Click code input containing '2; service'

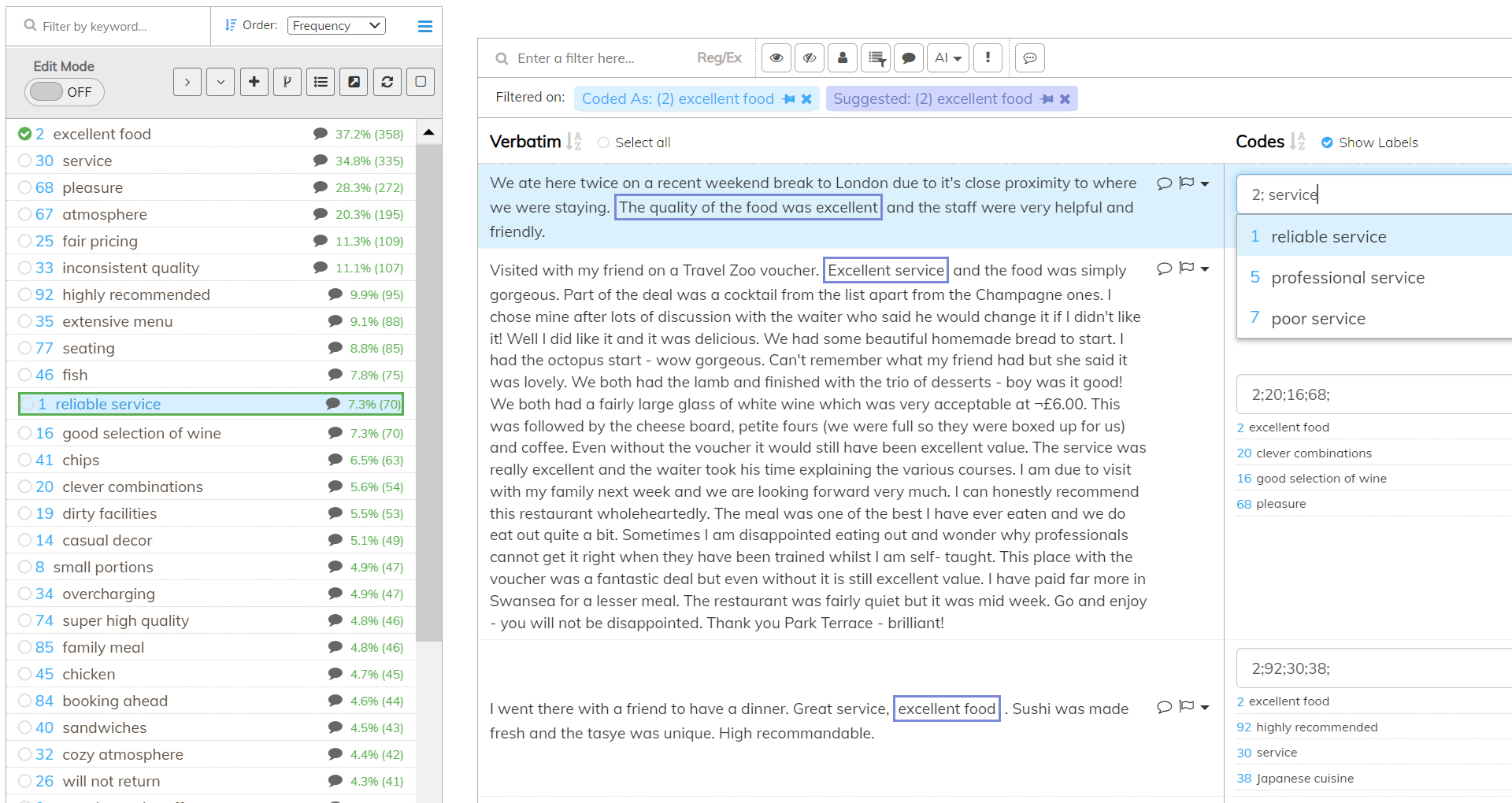pos(1374,194)
